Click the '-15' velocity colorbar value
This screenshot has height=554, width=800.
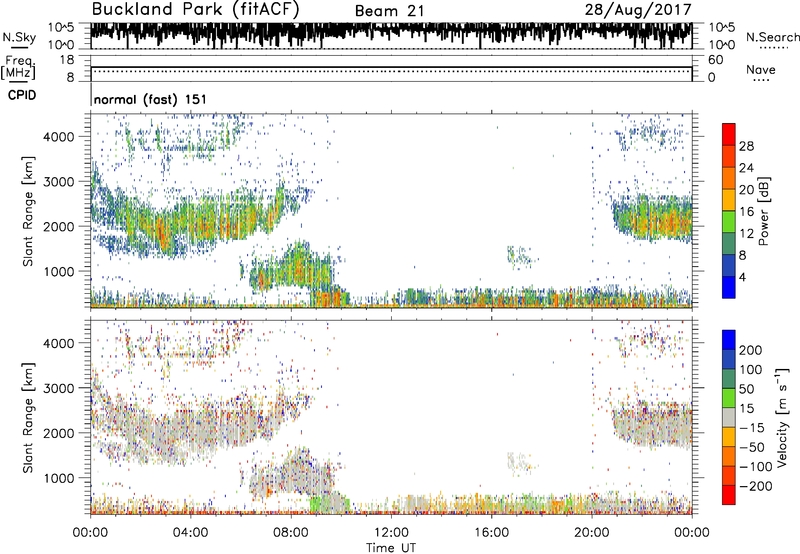tap(752, 428)
